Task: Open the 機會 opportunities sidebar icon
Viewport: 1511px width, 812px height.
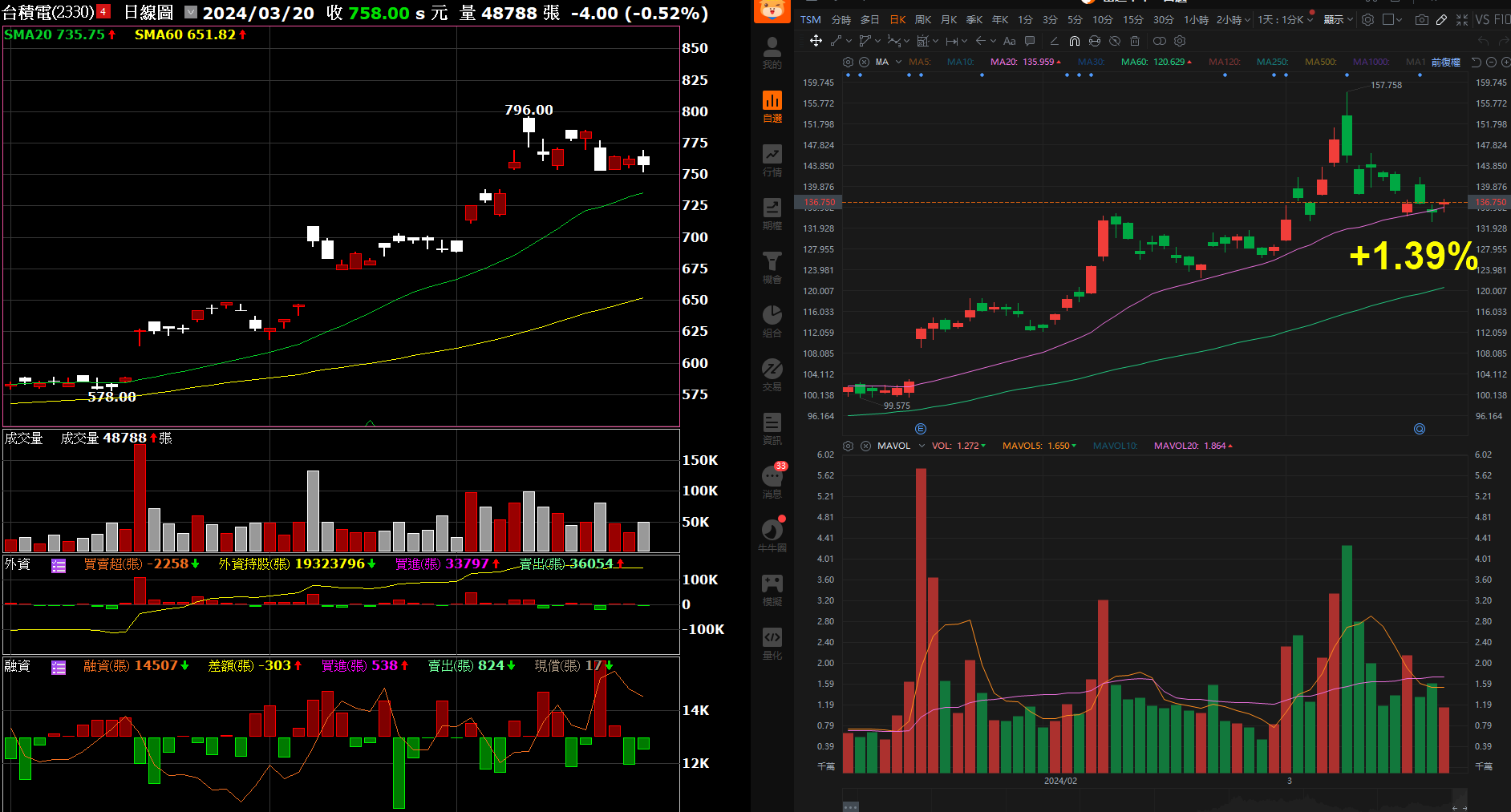Action: pos(772,268)
